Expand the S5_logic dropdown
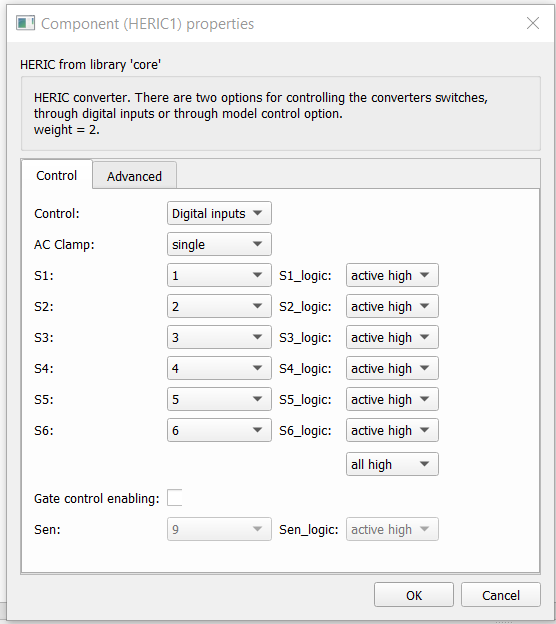 [392, 399]
